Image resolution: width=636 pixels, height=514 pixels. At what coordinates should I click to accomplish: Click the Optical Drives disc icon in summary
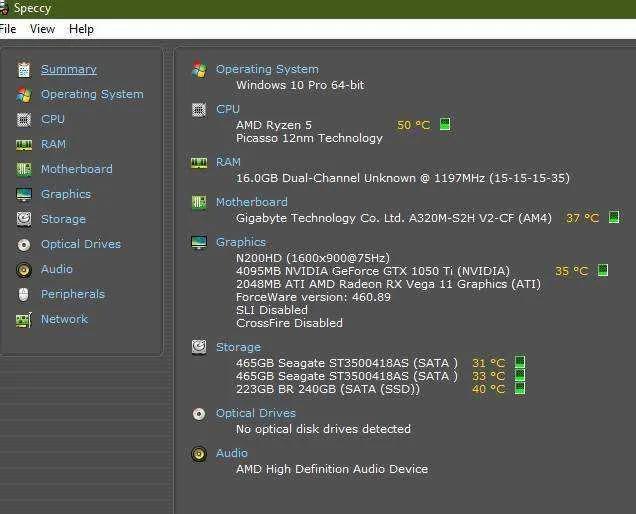[x=199, y=414]
